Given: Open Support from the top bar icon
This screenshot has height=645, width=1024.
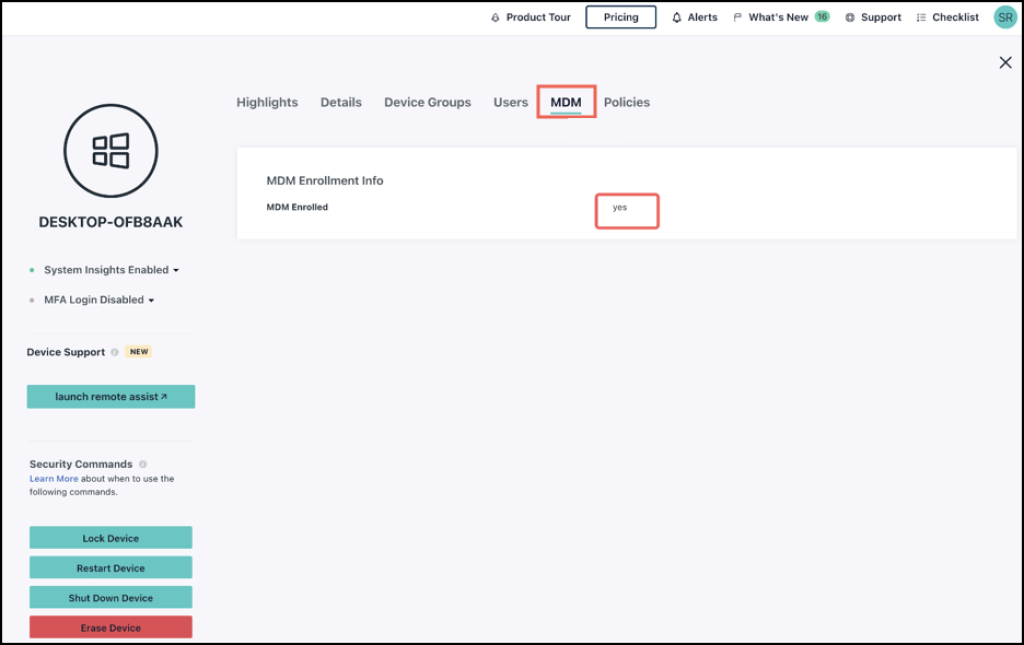Looking at the screenshot, I should pos(850,17).
